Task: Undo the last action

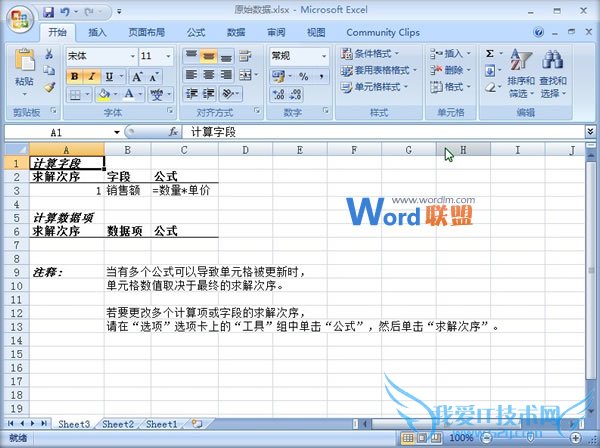Action: (65, 12)
